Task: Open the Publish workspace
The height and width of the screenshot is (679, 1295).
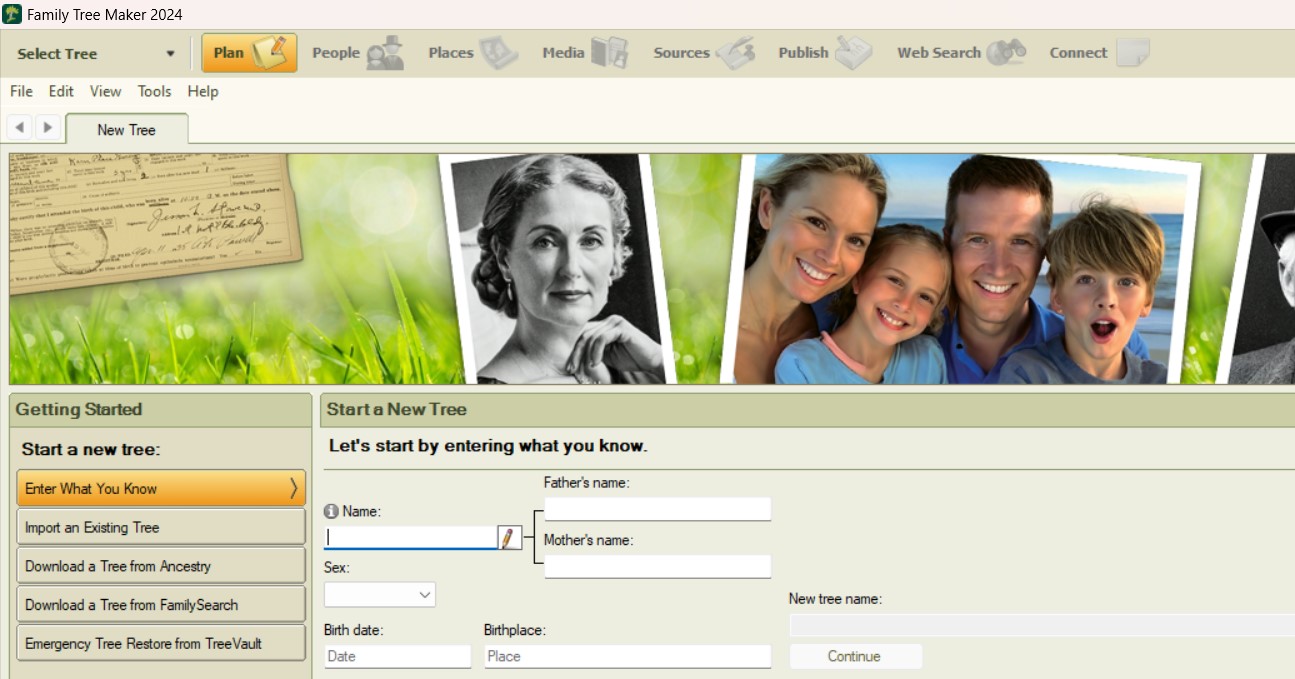Action: 824,53
